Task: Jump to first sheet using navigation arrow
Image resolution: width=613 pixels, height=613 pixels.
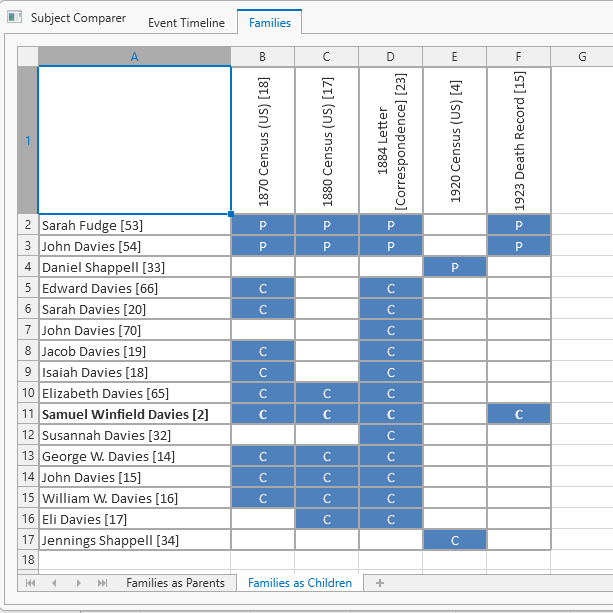Action: coord(30,583)
